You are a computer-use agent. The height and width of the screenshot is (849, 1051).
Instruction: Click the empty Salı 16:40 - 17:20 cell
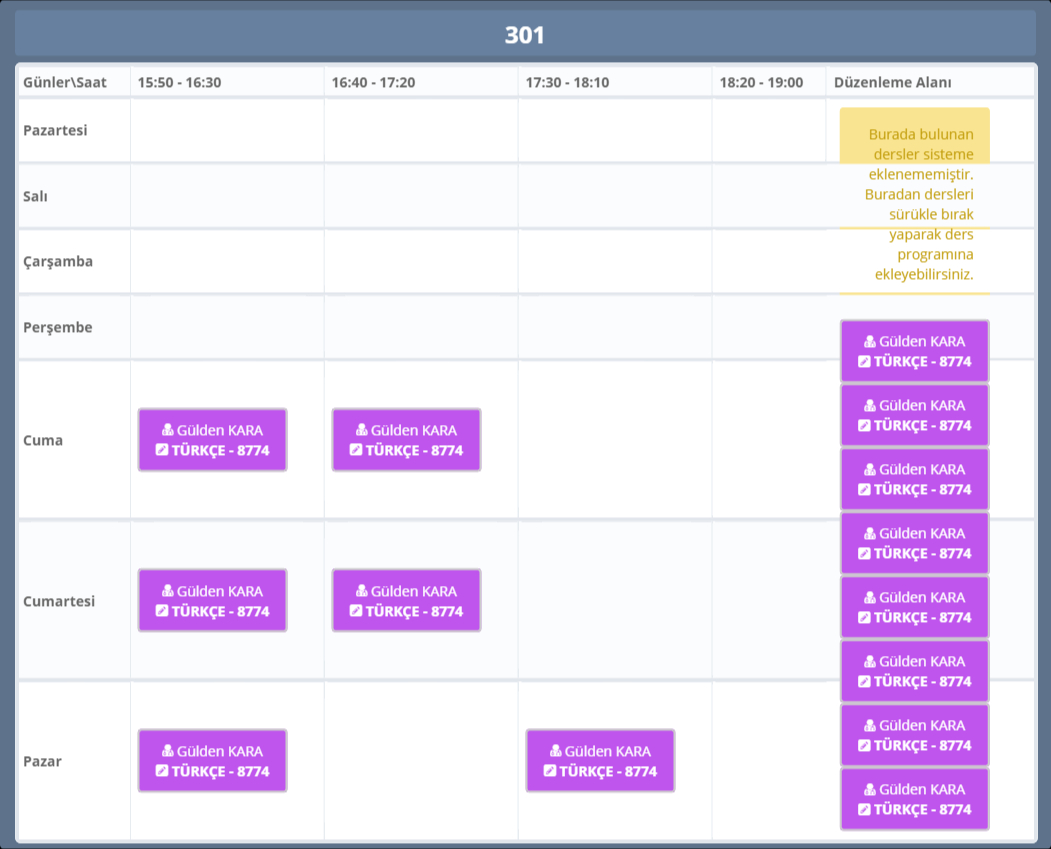tap(421, 196)
